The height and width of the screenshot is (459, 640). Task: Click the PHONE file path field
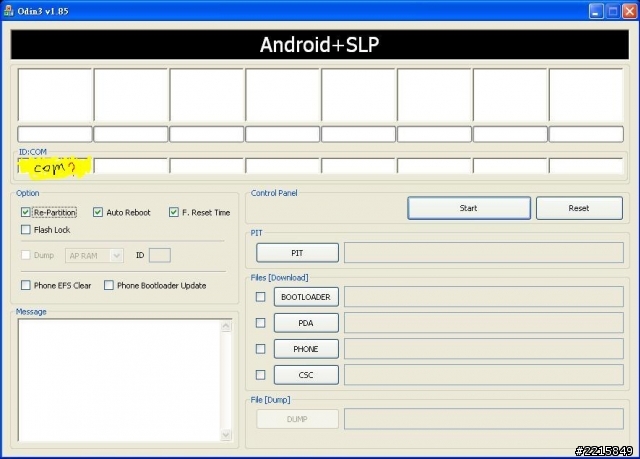click(x=484, y=349)
